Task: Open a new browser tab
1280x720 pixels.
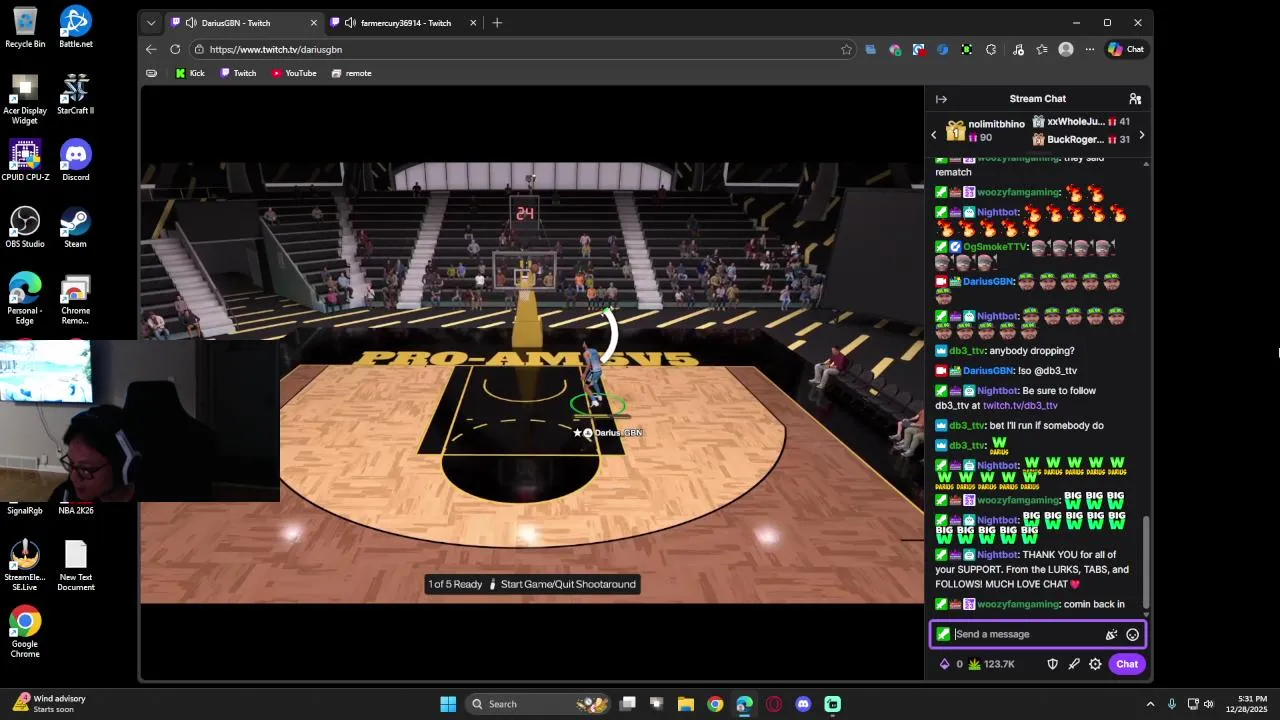Action: pyautogui.click(x=497, y=23)
